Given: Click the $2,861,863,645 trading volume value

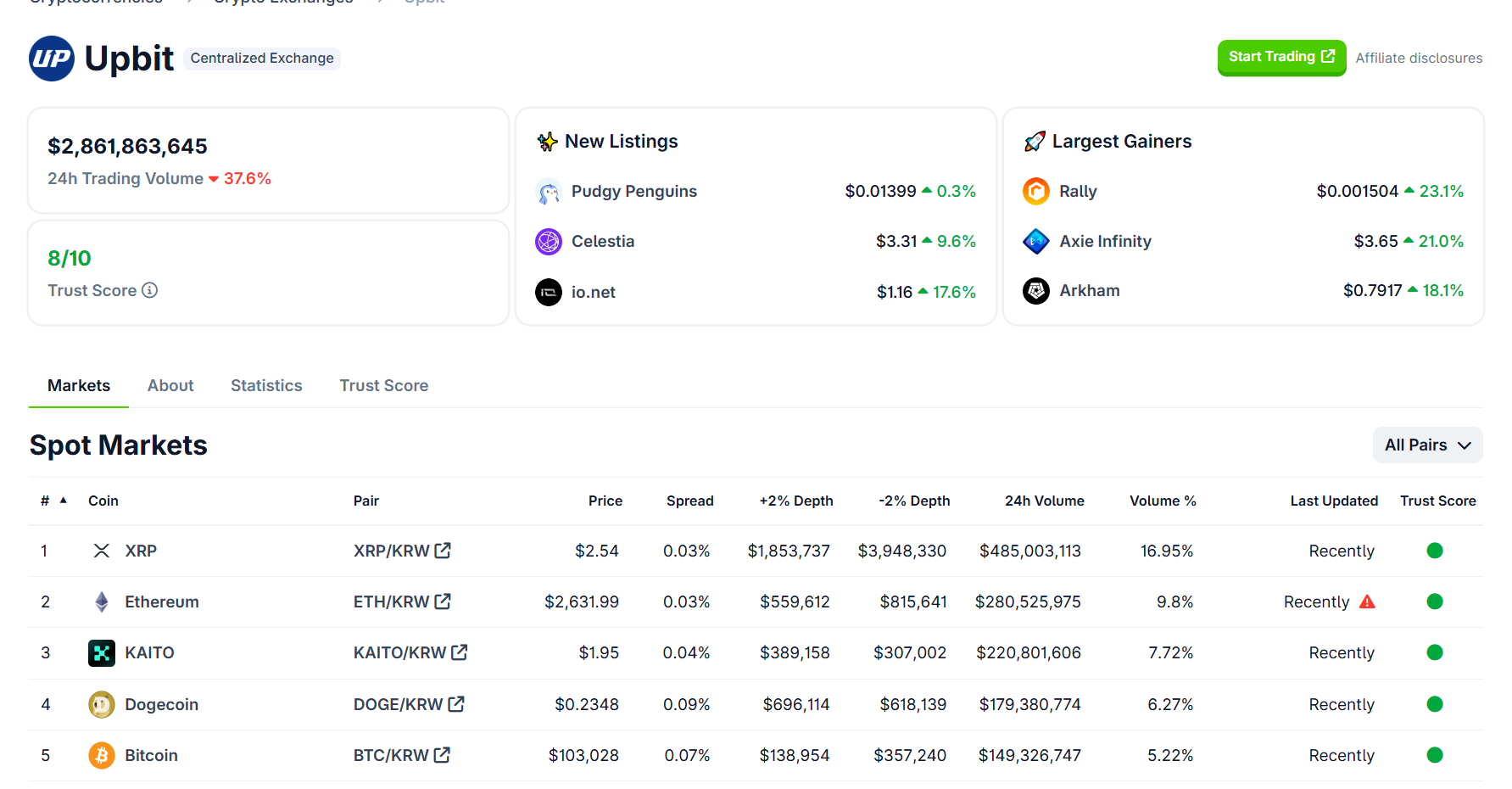Looking at the screenshot, I should coord(127,147).
